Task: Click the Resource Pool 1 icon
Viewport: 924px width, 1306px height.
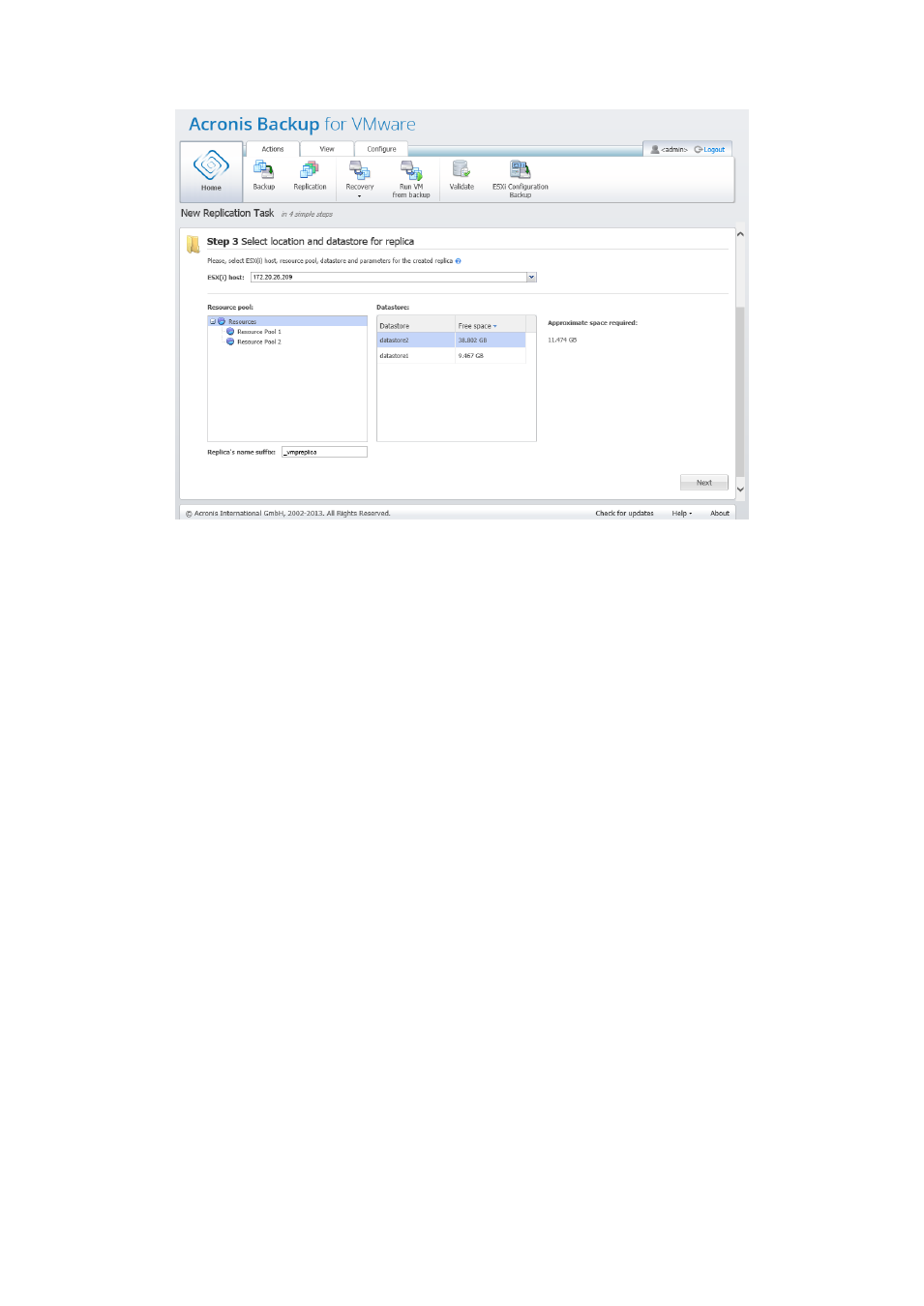Action: (x=230, y=331)
